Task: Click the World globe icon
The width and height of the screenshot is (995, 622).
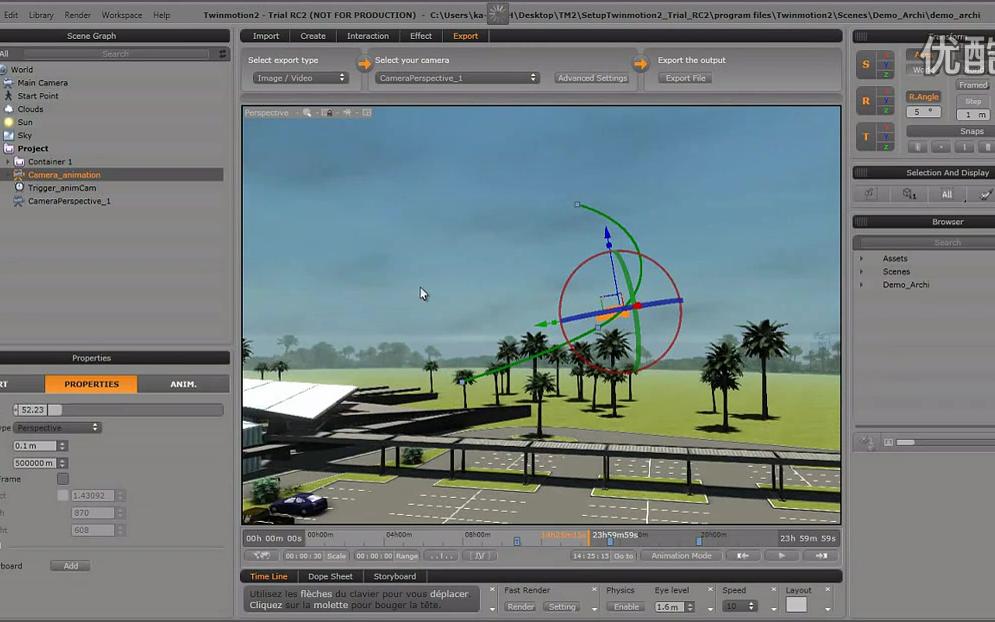Action: [3, 69]
